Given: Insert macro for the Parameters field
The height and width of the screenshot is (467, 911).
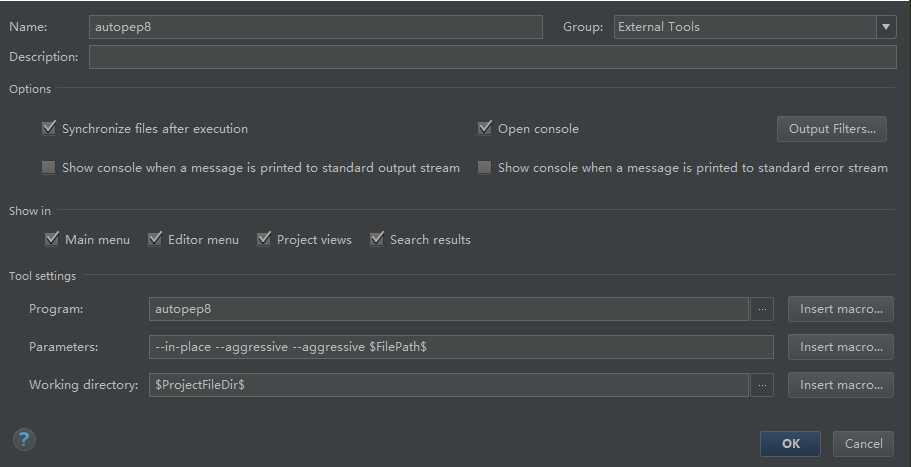Looking at the screenshot, I should (x=841, y=347).
